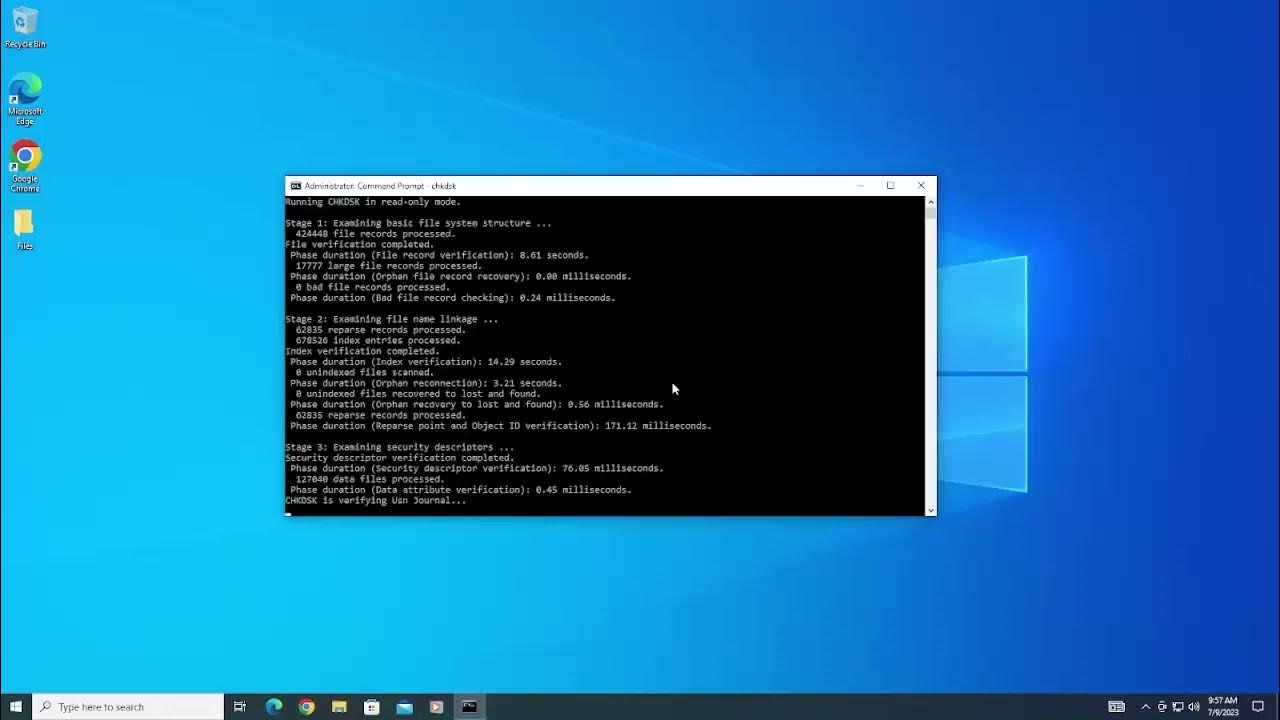Screen dimensions: 1280x720
Task: Click the '127040 data files processed.' line
Action: point(370,479)
